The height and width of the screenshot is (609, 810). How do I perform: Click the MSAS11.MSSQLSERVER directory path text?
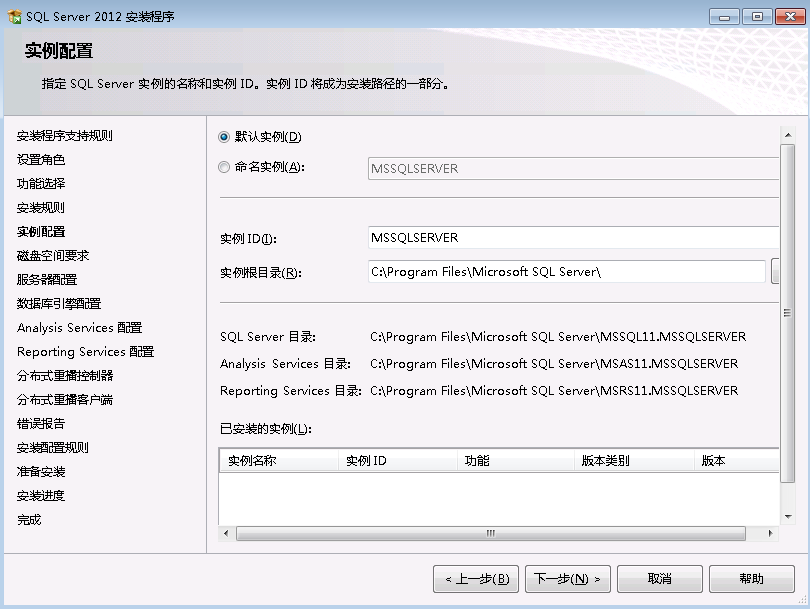pyautogui.click(x=554, y=364)
